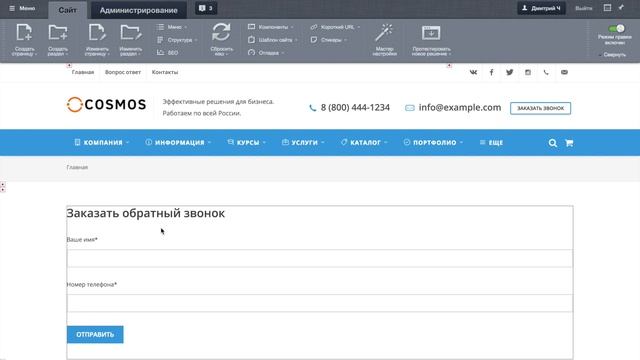640x360 pixels.
Task: Click phone number 8 (800) 444-1234
Action: pos(355,107)
